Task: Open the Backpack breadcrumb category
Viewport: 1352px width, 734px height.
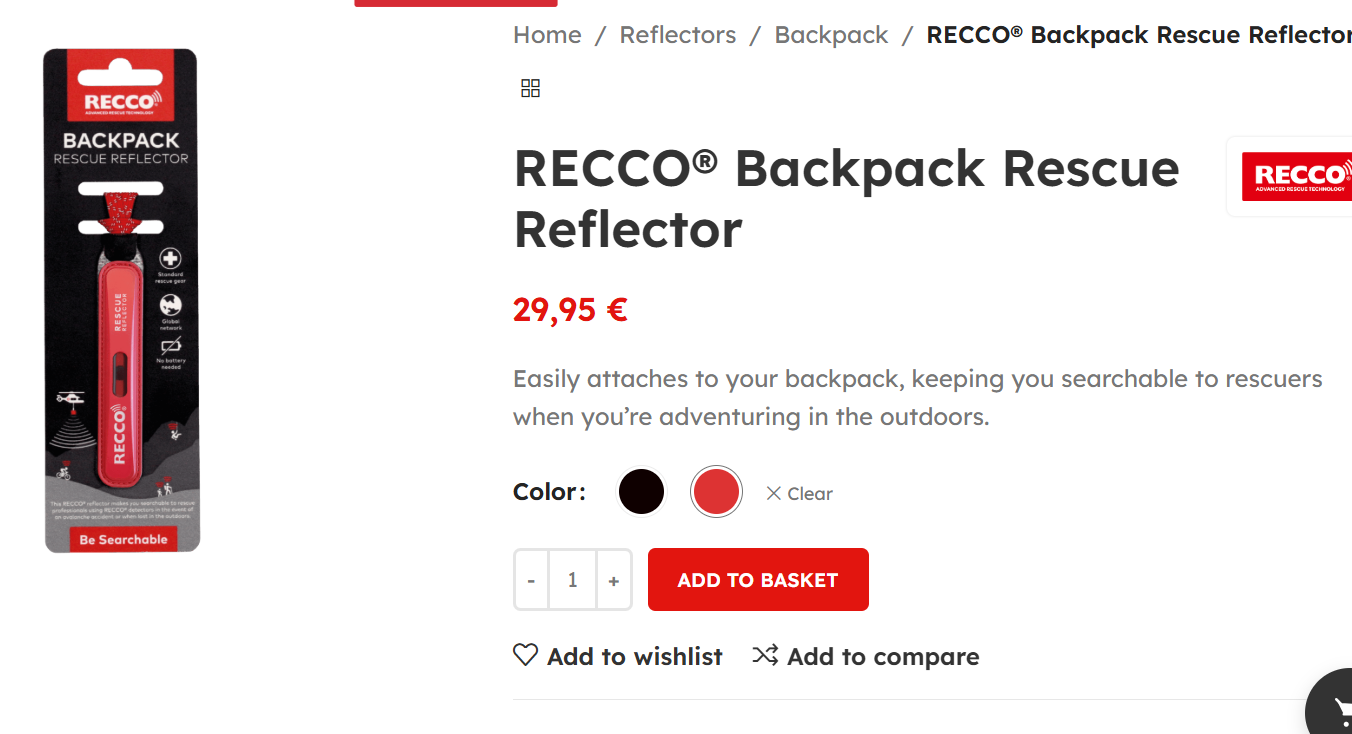Action: point(831,35)
